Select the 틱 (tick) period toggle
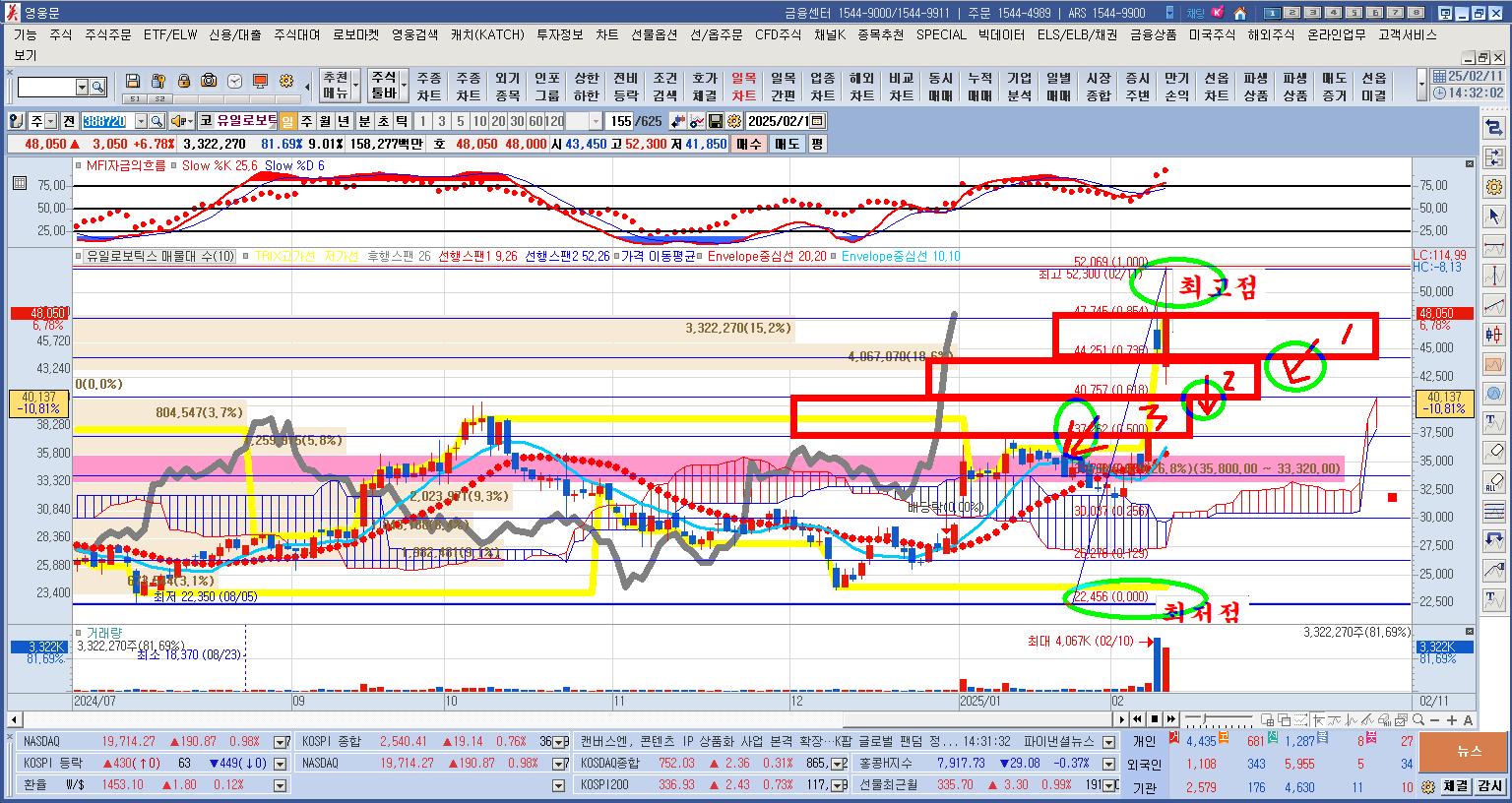Image resolution: width=1512 pixels, height=803 pixels. (x=401, y=121)
